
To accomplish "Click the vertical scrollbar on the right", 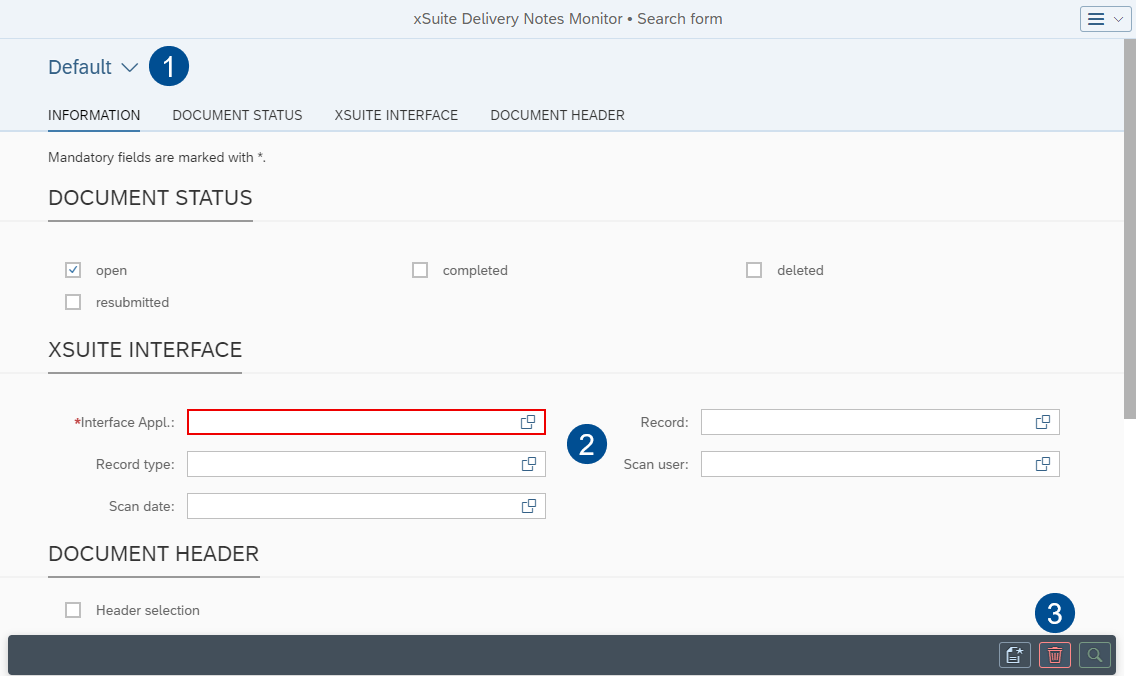I will [1129, 230].
